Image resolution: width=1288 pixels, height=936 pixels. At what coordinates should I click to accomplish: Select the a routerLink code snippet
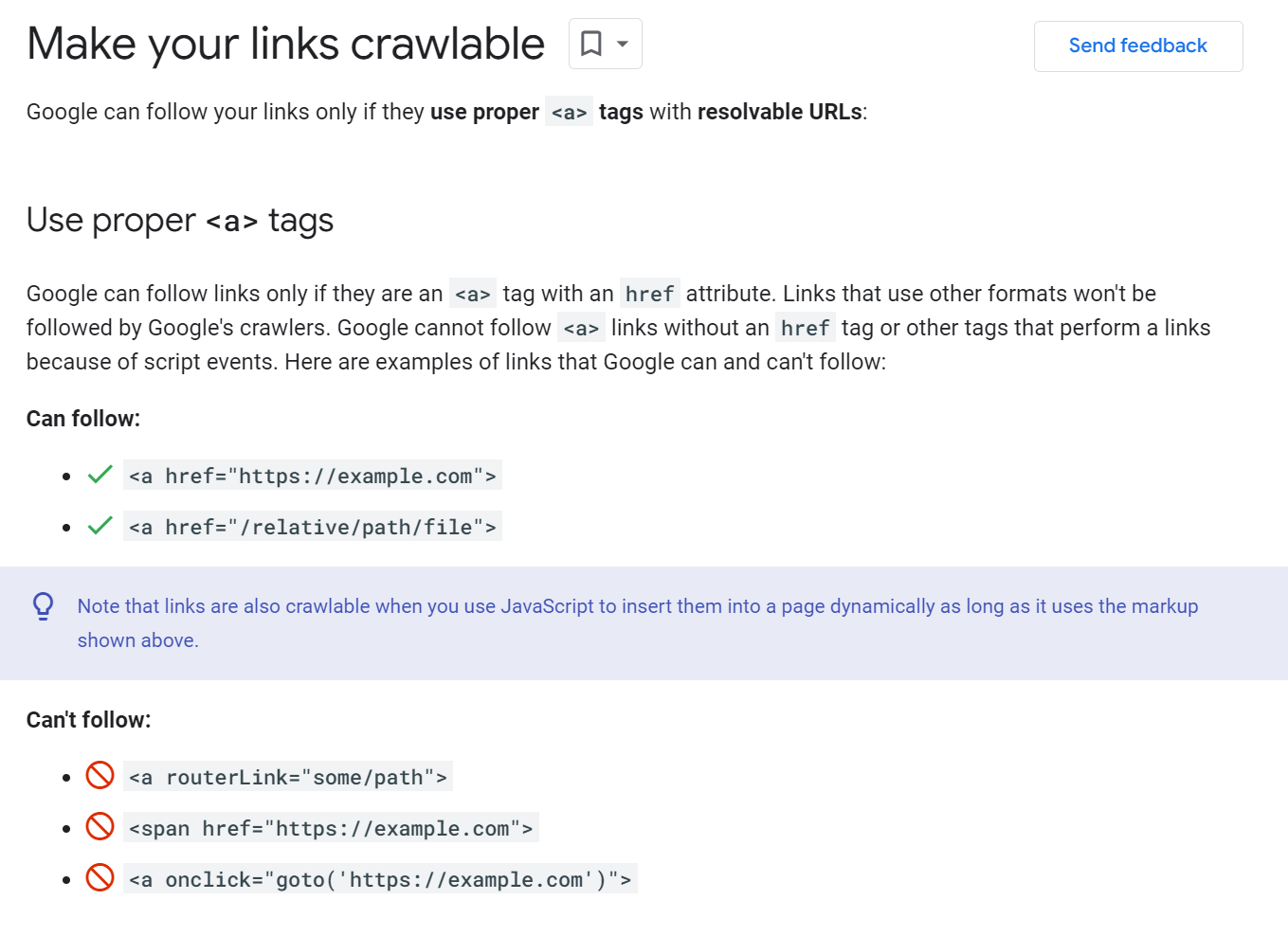coord(288,776)
